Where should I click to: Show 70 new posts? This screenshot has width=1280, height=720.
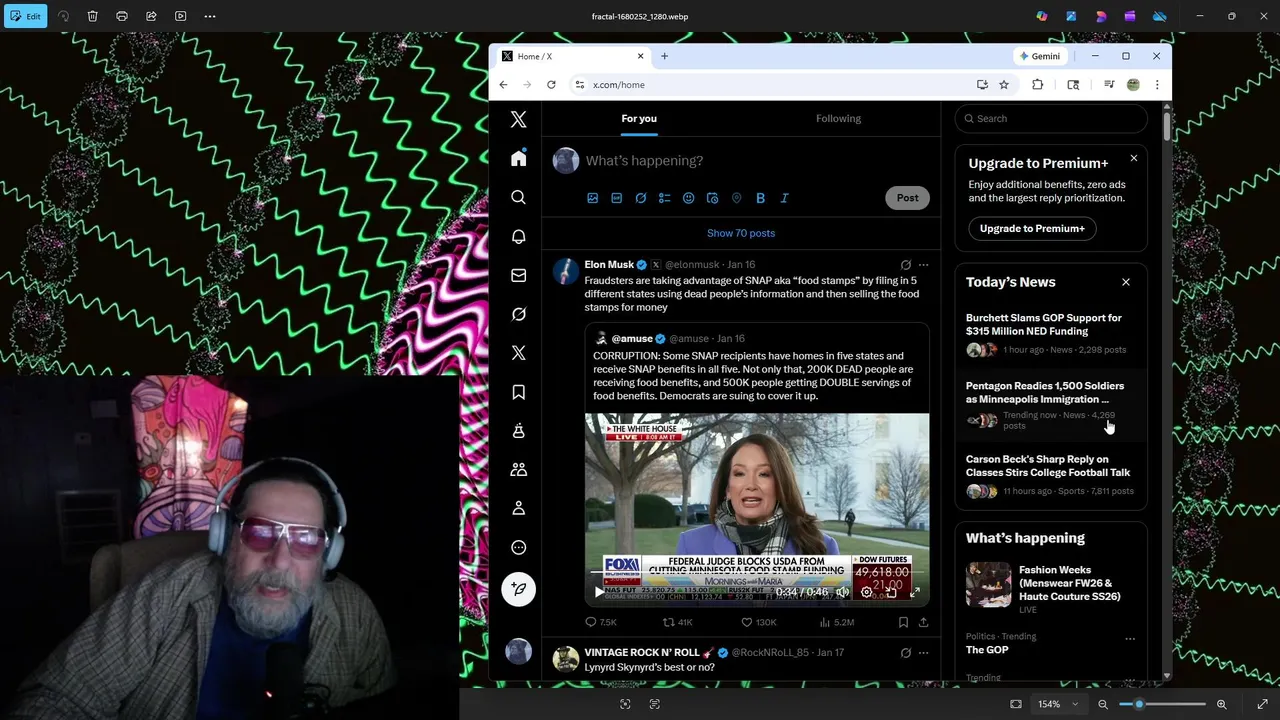click(741, 233)
